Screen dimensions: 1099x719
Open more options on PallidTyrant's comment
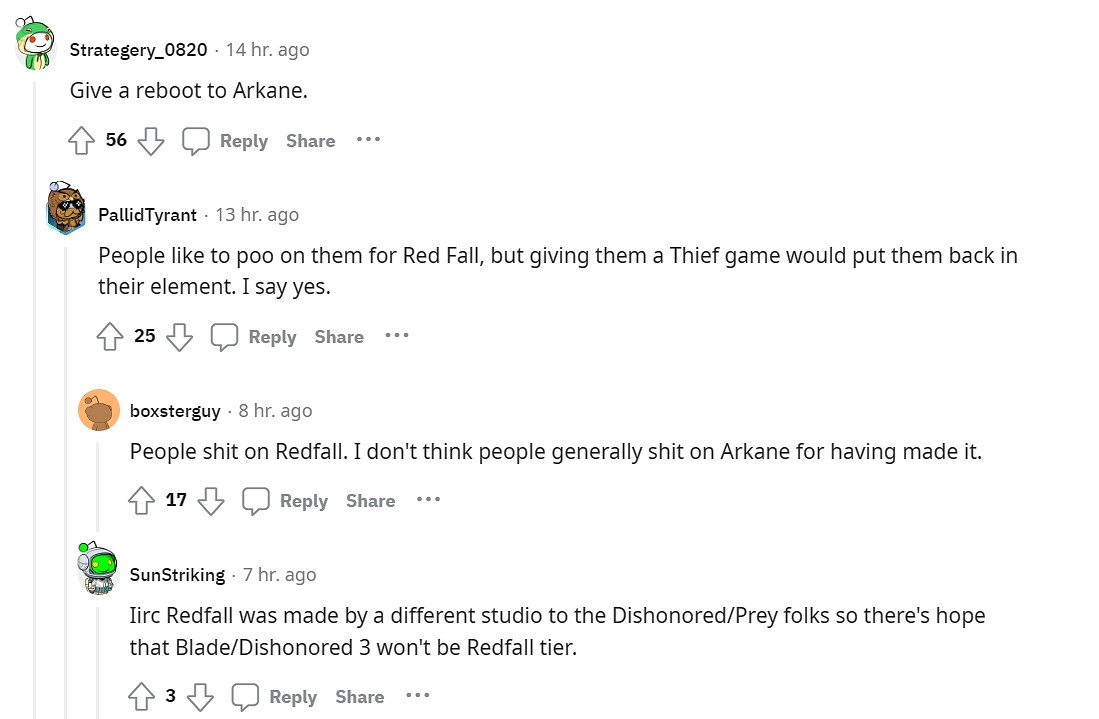(397, 336)
